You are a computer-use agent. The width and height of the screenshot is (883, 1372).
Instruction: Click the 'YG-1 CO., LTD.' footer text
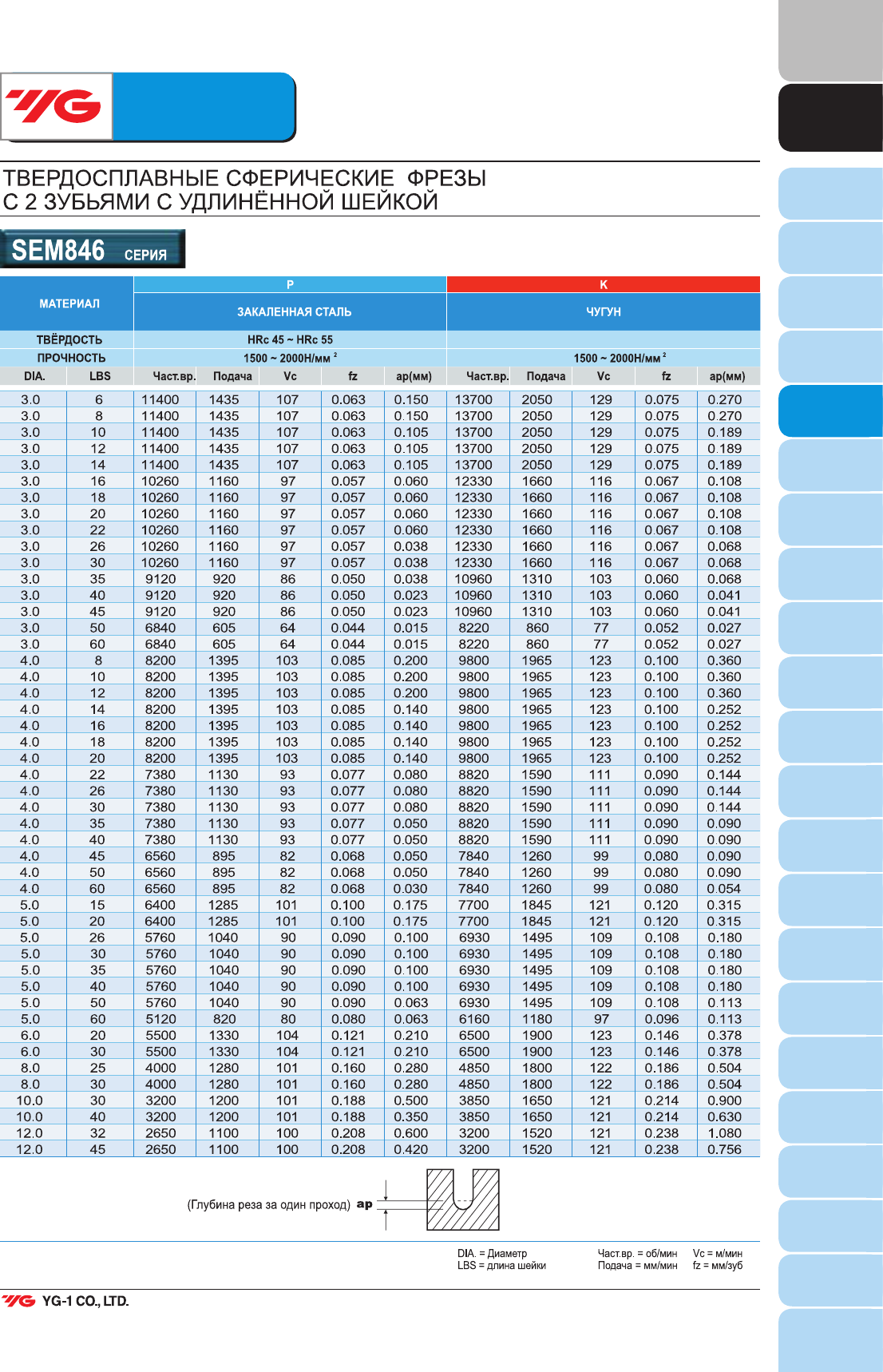pyautogui.click(x=85, y=1301)
